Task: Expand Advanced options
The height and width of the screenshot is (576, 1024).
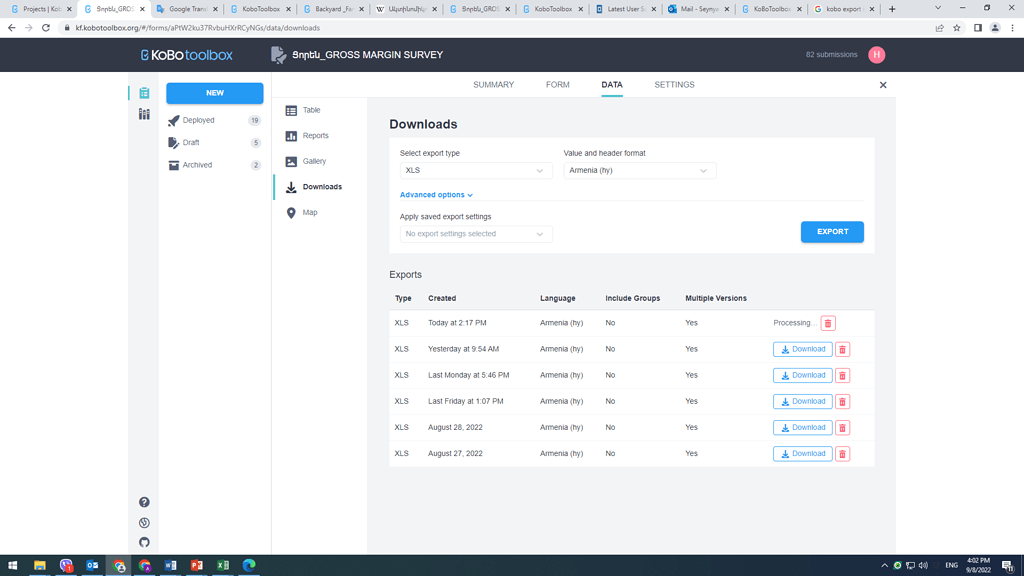Action: [436, 194]
